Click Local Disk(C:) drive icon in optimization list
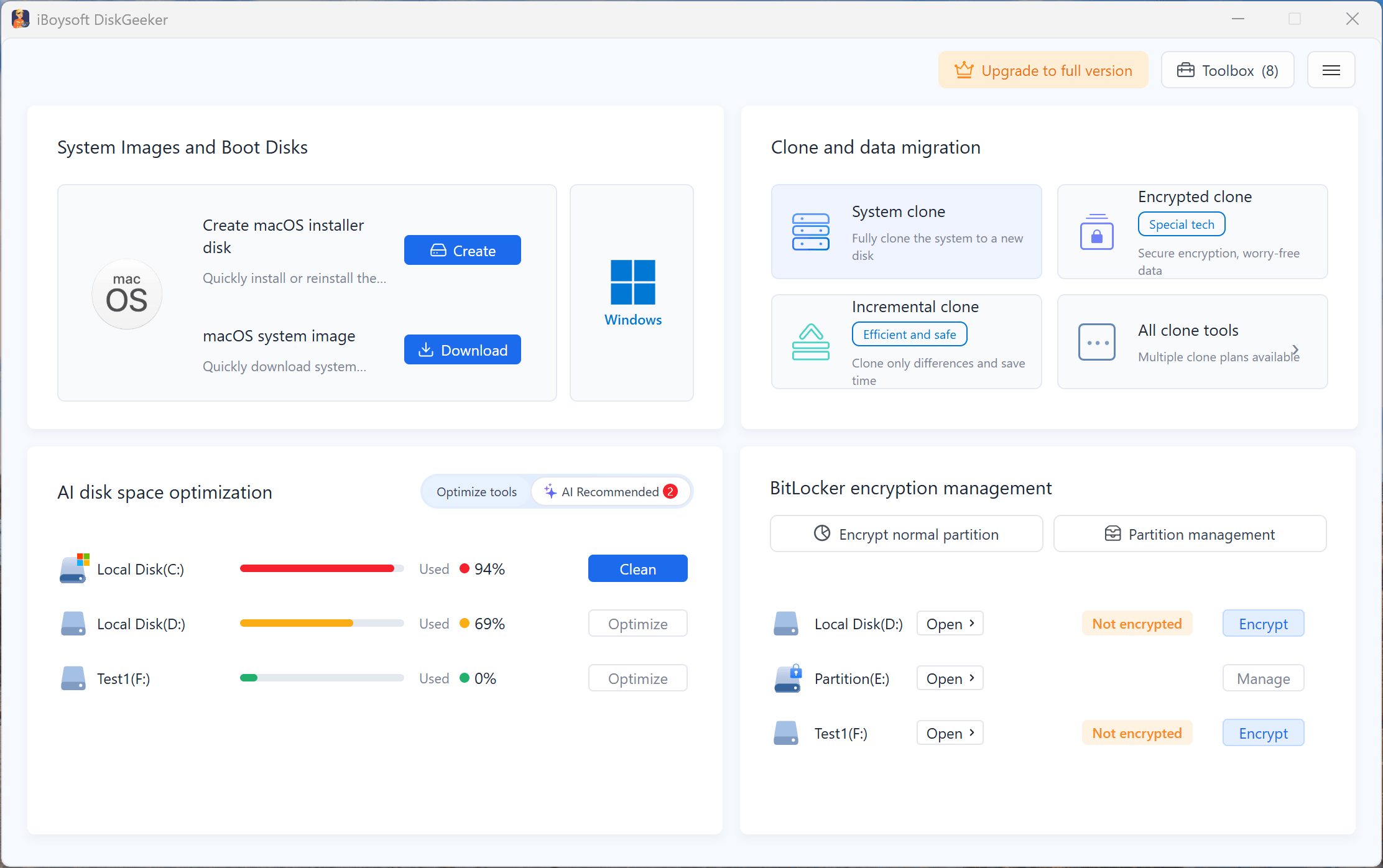This screenshot has height=868, width=1383. (75, 568)
